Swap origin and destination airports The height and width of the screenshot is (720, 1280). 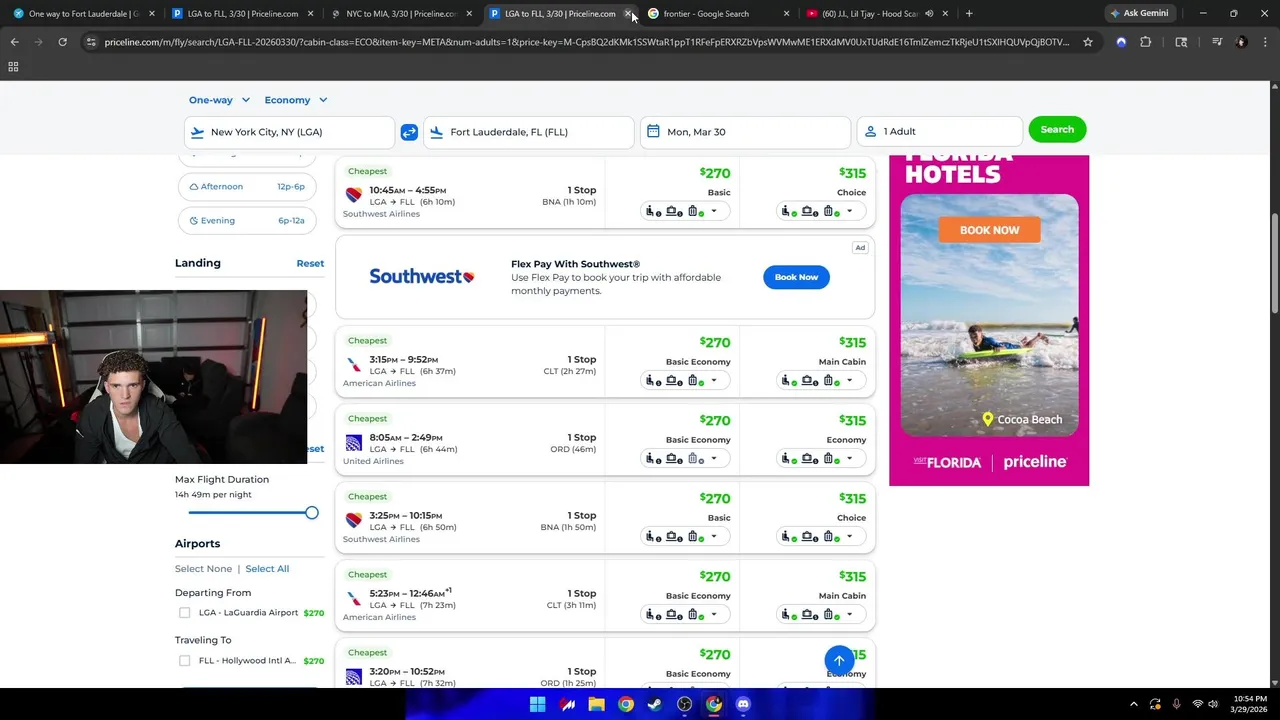pyautogui.click(x=409, y=132)
